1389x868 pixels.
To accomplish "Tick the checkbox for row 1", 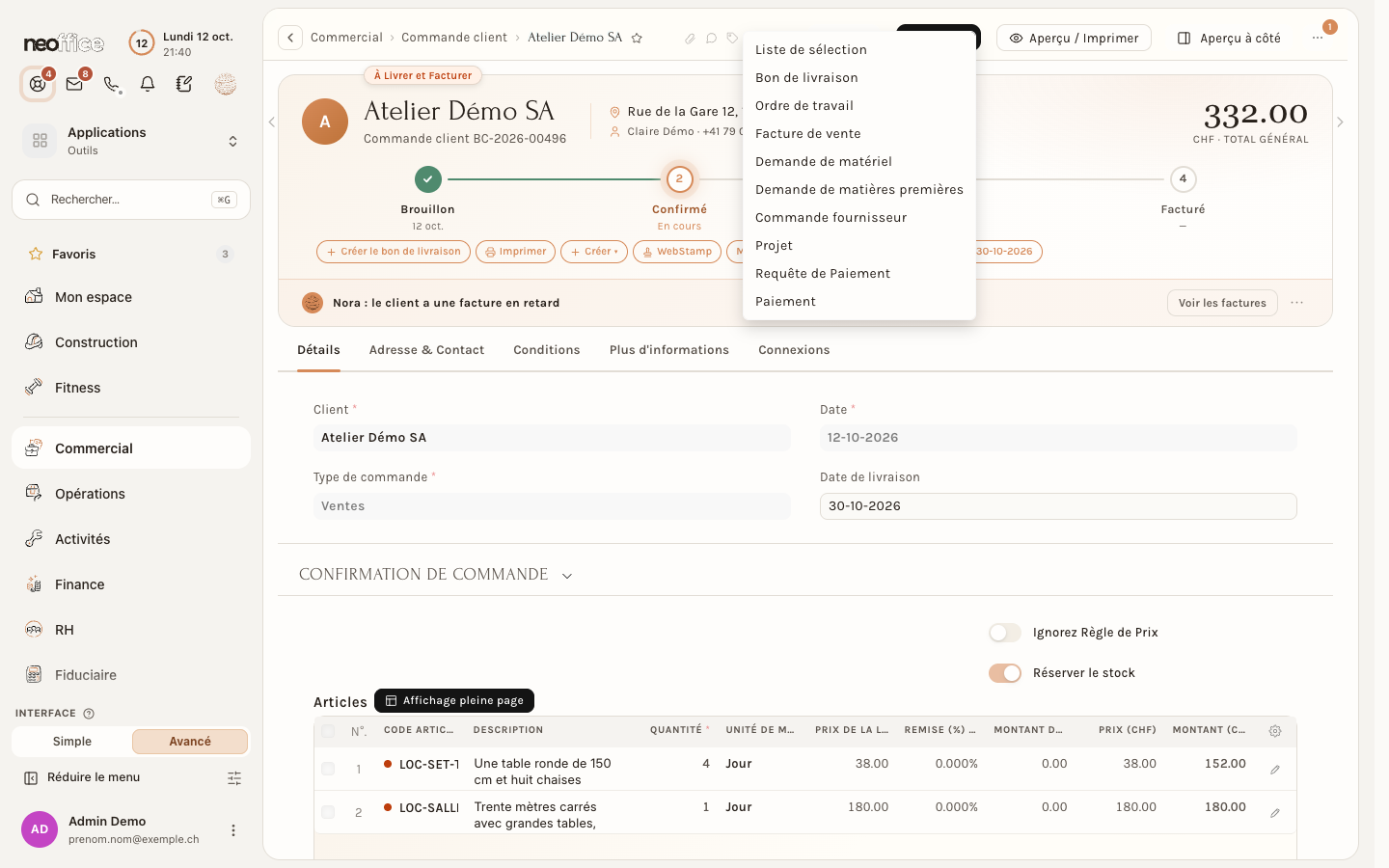I will click(328, 769).
